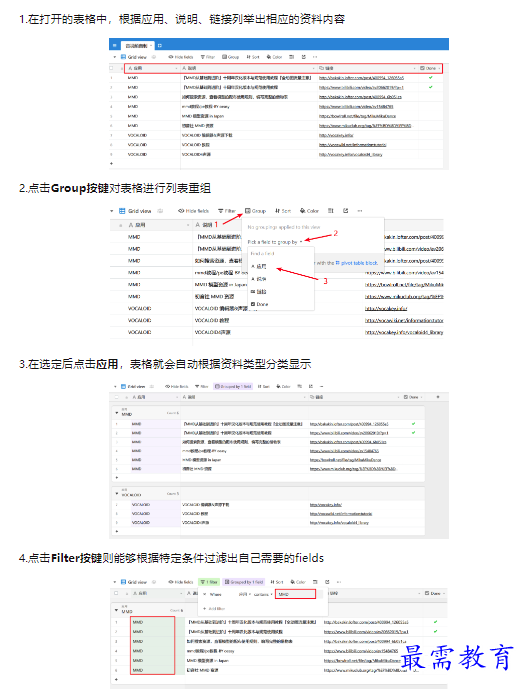Open Sort in the step 2 toolbar
The width and height of the screenshot is (522, 689).
point(283,211)
